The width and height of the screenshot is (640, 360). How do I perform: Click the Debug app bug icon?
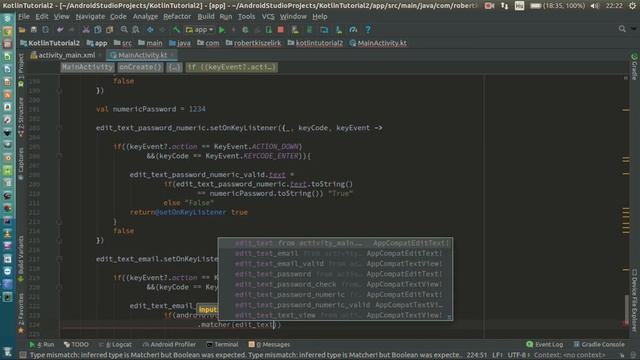click(x=245, y=30)
